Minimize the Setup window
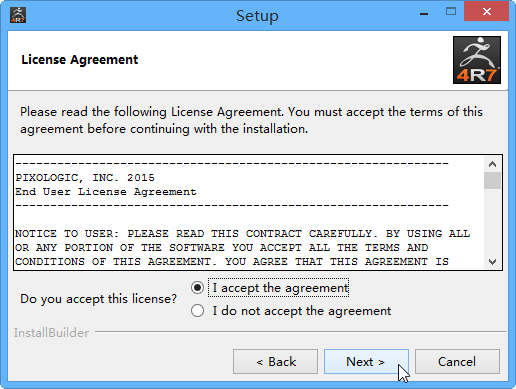The image size is (516, 389). (424, 14)
